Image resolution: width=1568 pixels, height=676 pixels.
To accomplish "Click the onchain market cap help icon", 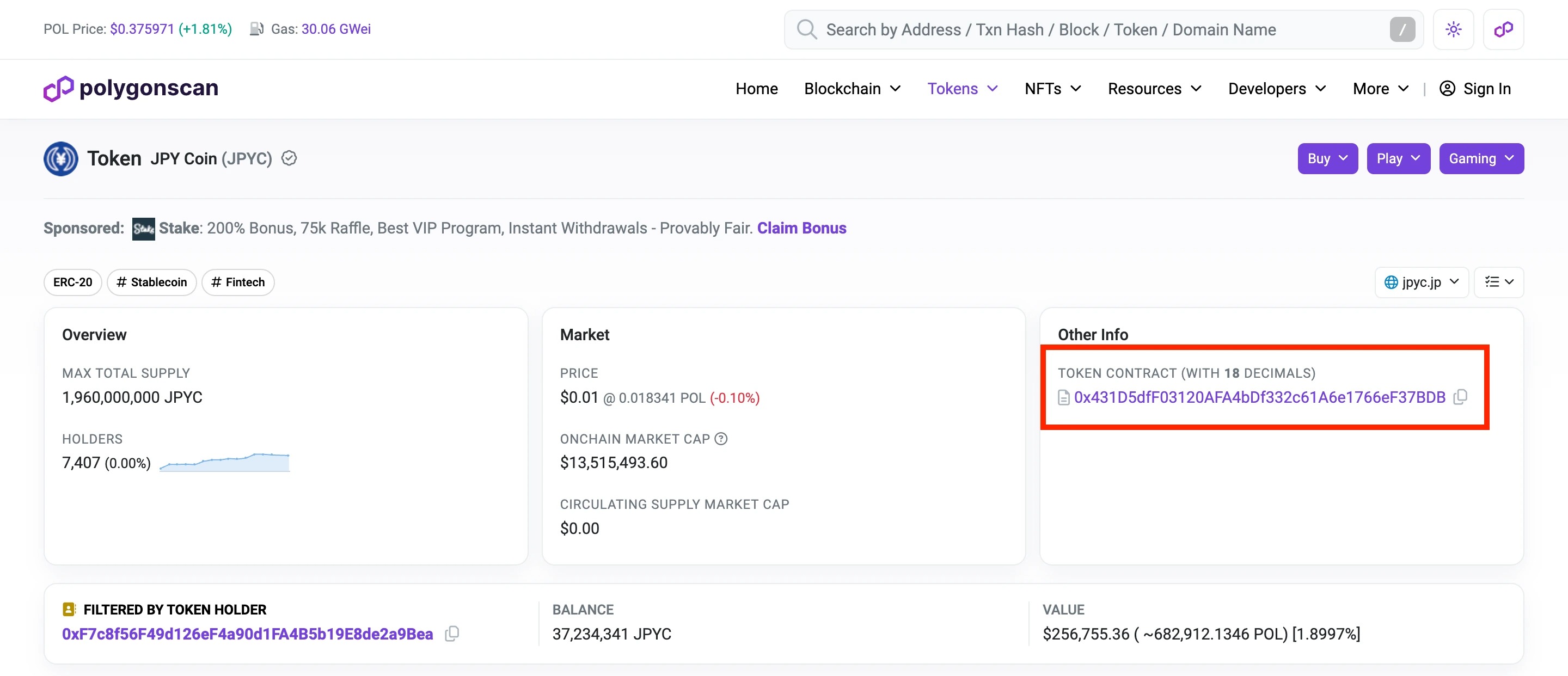I will tap(721, 439).
